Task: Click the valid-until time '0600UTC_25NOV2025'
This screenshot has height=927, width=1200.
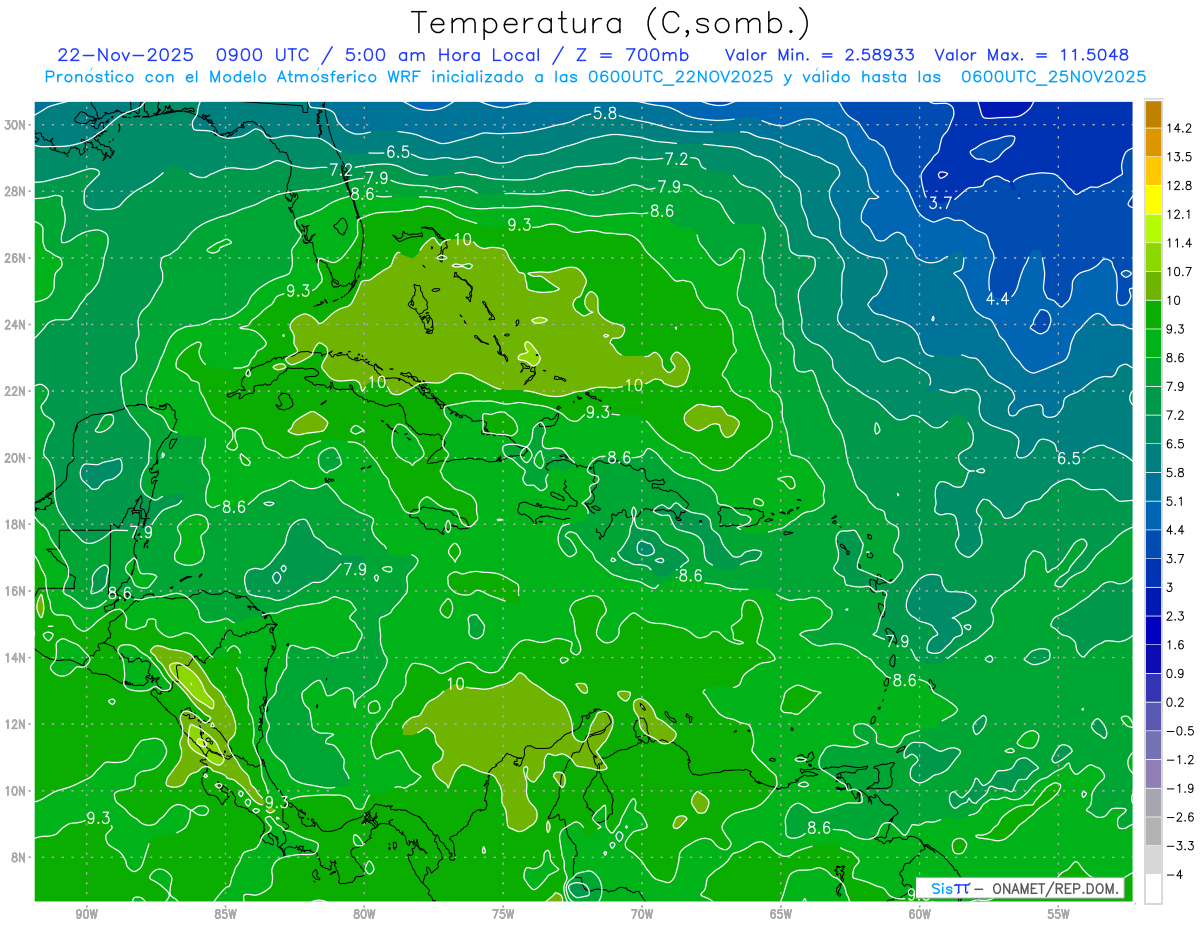Action: (1053, 77)
